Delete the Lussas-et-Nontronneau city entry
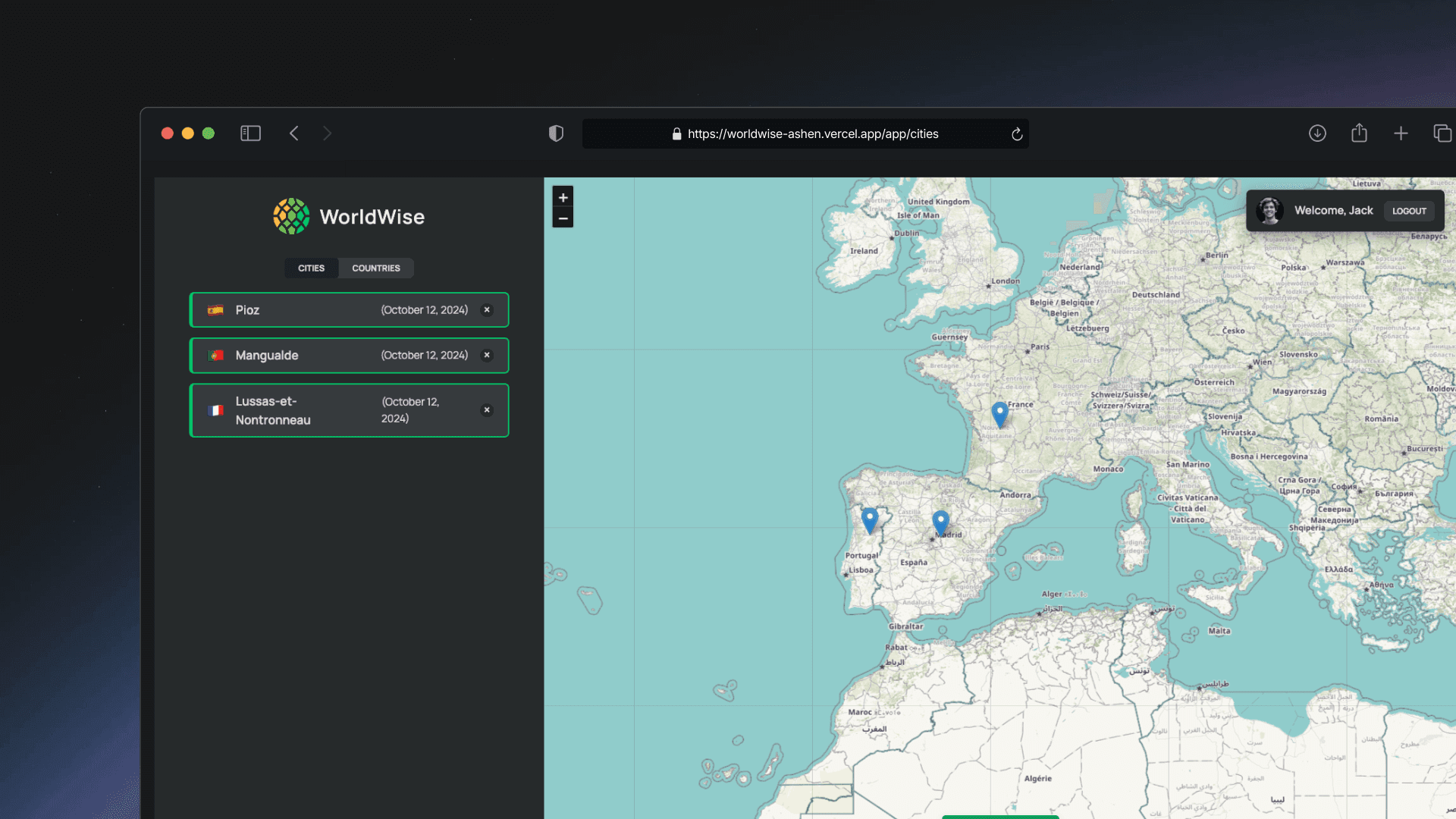This screenshot has width=1456, height=819. (487, 410)
